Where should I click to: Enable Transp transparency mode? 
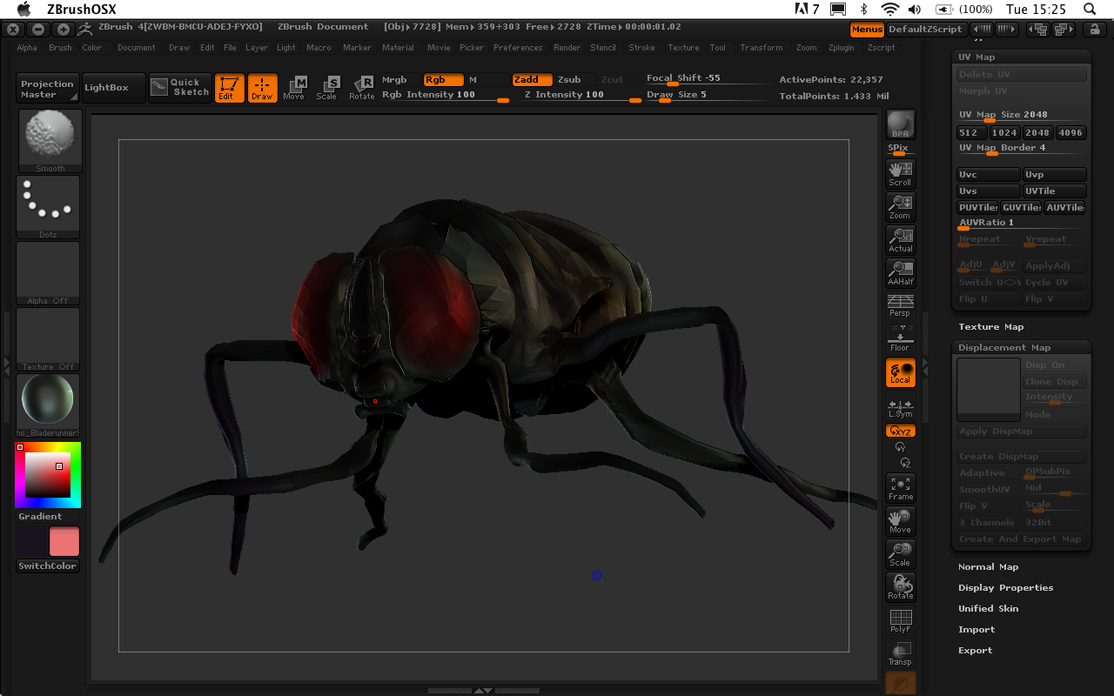(x=899, y=653)
